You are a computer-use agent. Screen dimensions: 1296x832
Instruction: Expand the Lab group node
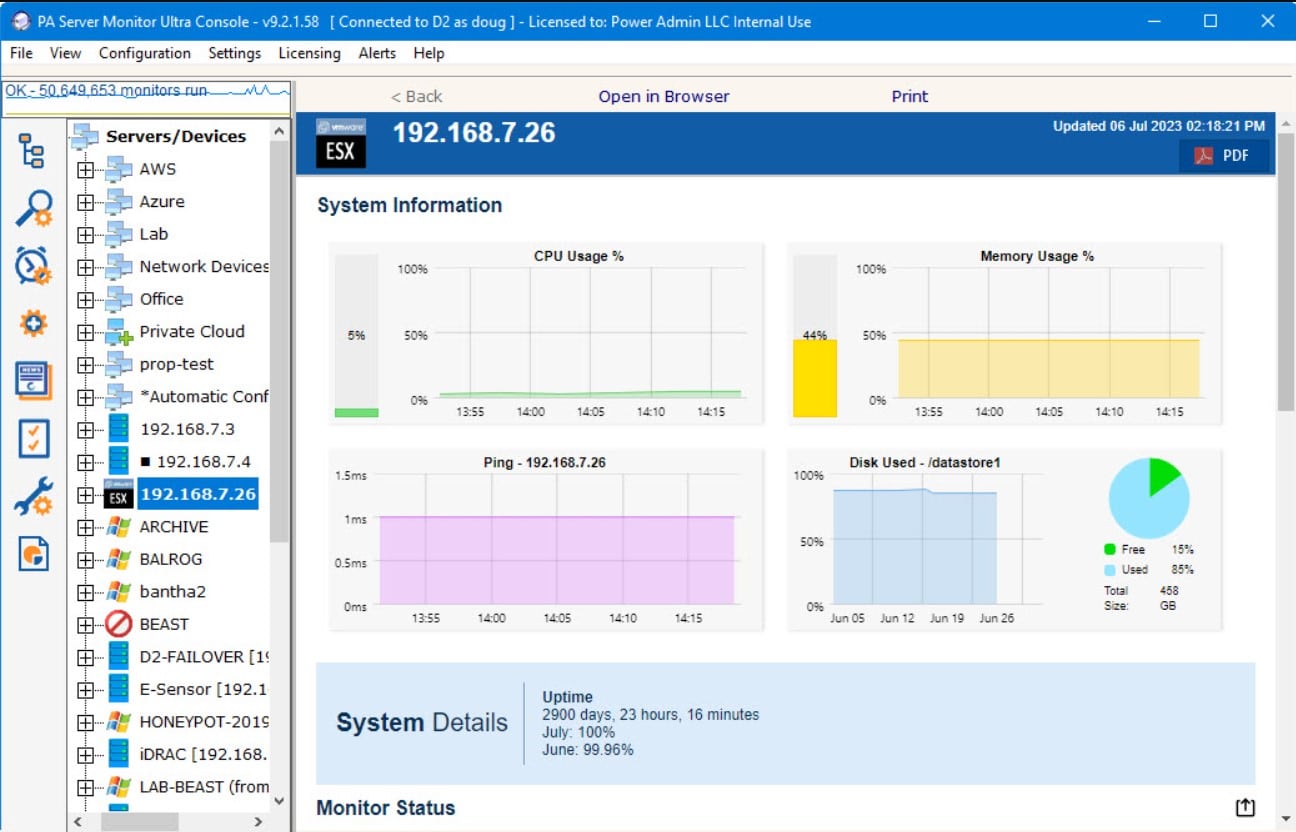[85, 235]
